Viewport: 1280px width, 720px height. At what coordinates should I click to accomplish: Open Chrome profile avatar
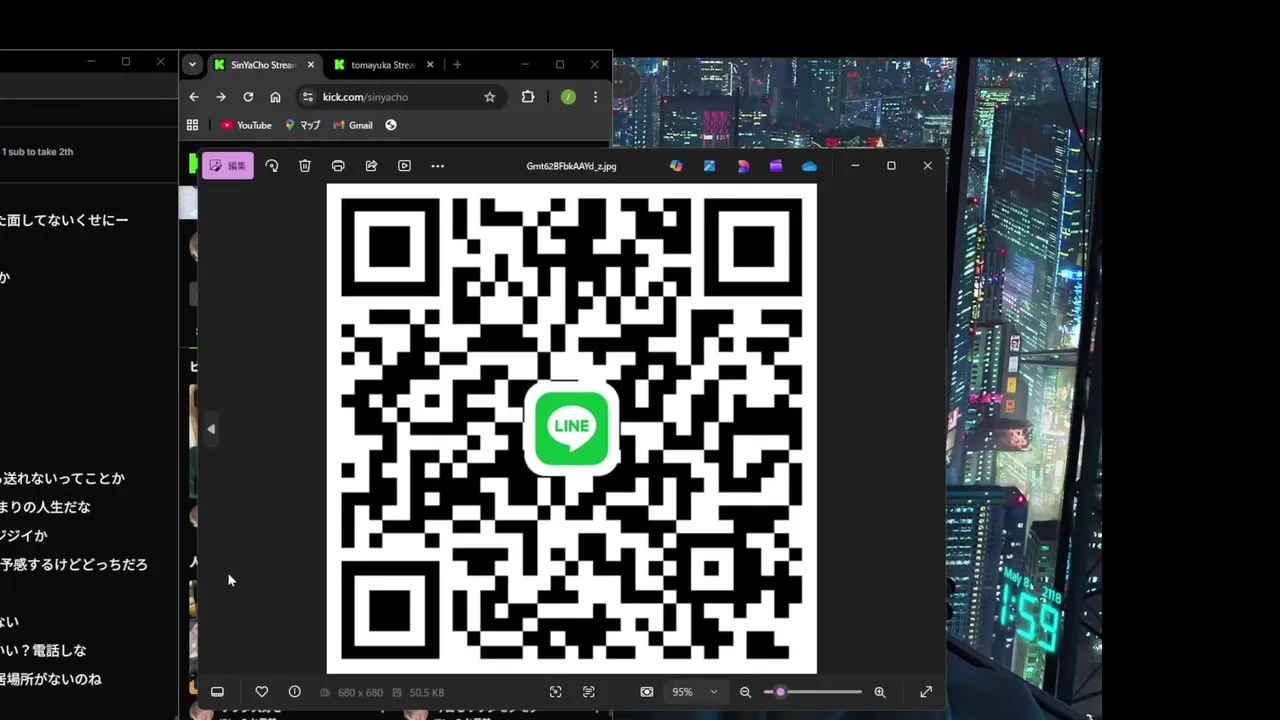click(x=568, y=97)
